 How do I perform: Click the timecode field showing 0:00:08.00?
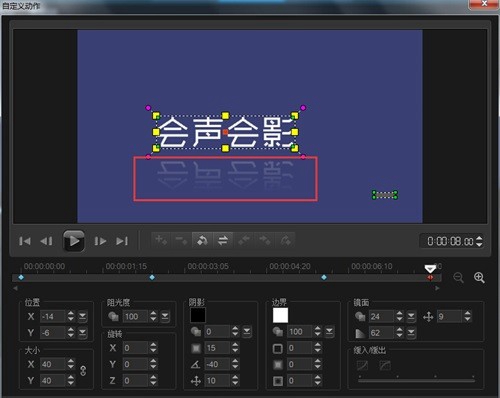450,241
